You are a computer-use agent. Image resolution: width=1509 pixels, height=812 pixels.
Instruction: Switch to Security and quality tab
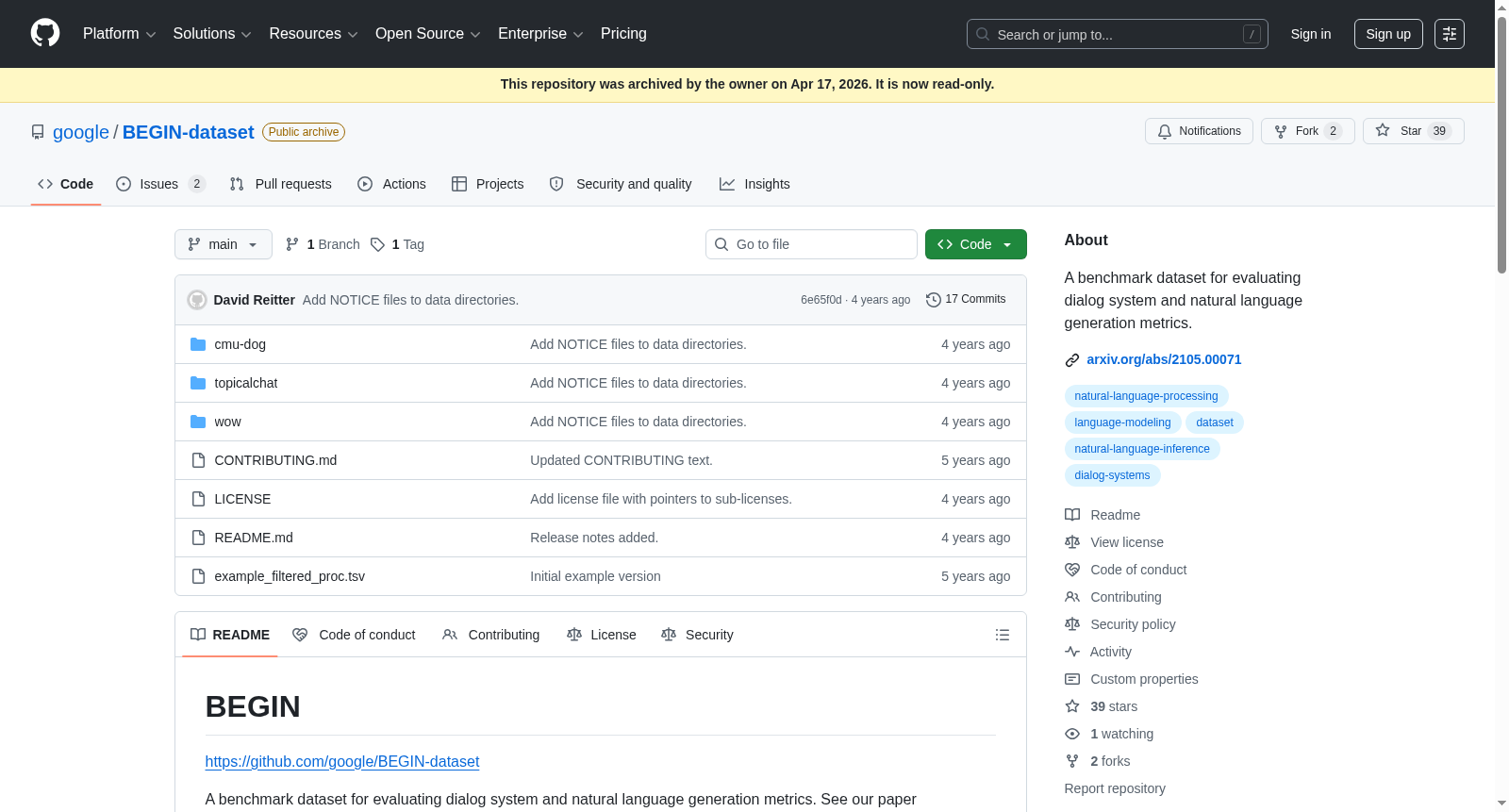(621, 184)
